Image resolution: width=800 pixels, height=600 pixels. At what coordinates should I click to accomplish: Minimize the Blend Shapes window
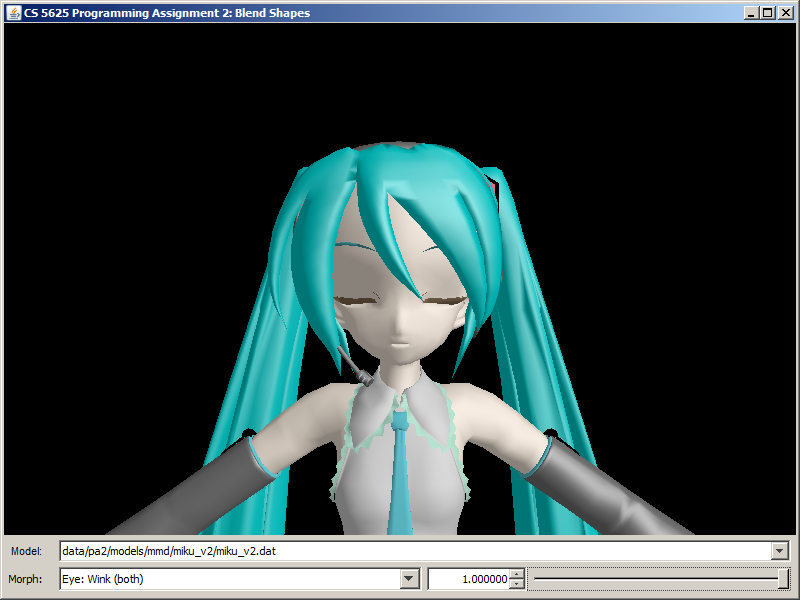pyautogui.click(x=751, y=13)
